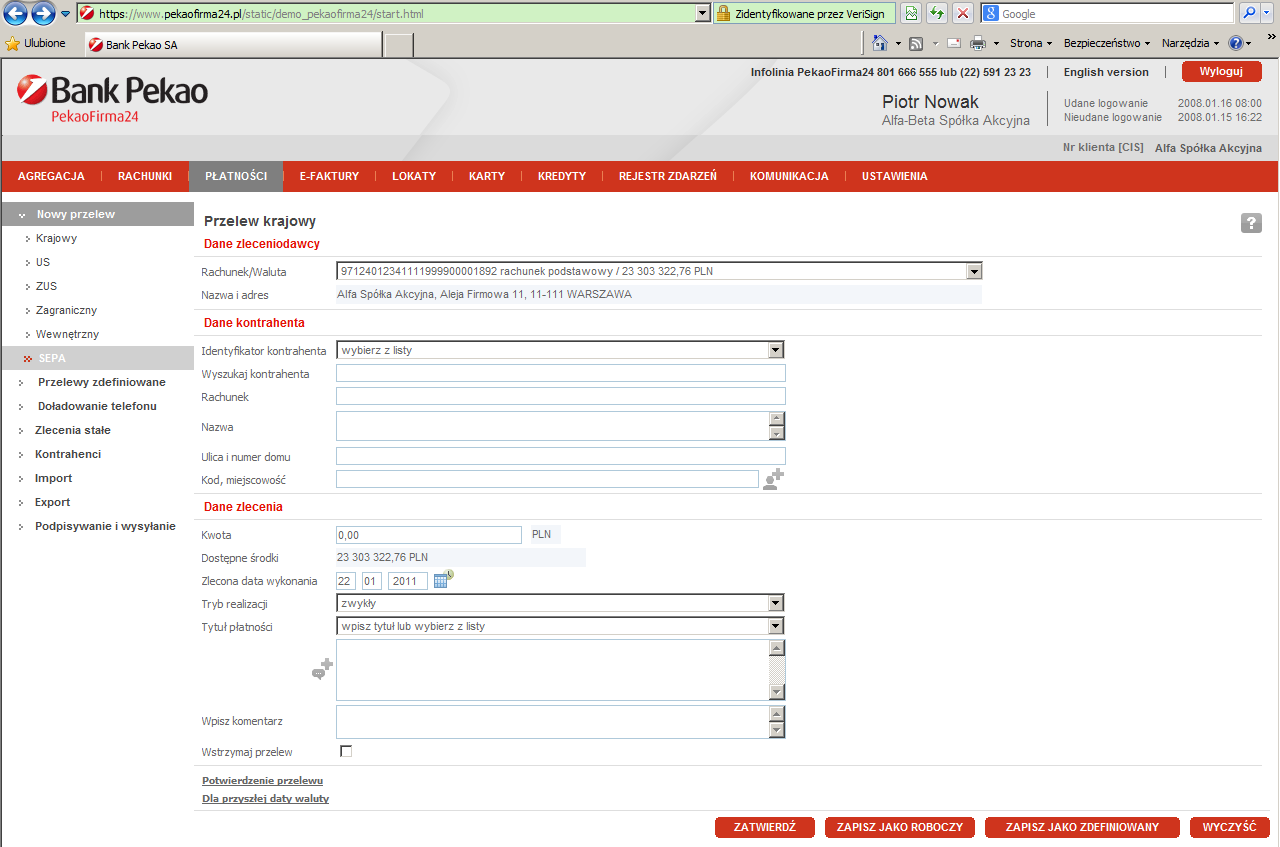Click the Print icon
The width and height of the screenshot is (1280, 847).
(978, 43)
